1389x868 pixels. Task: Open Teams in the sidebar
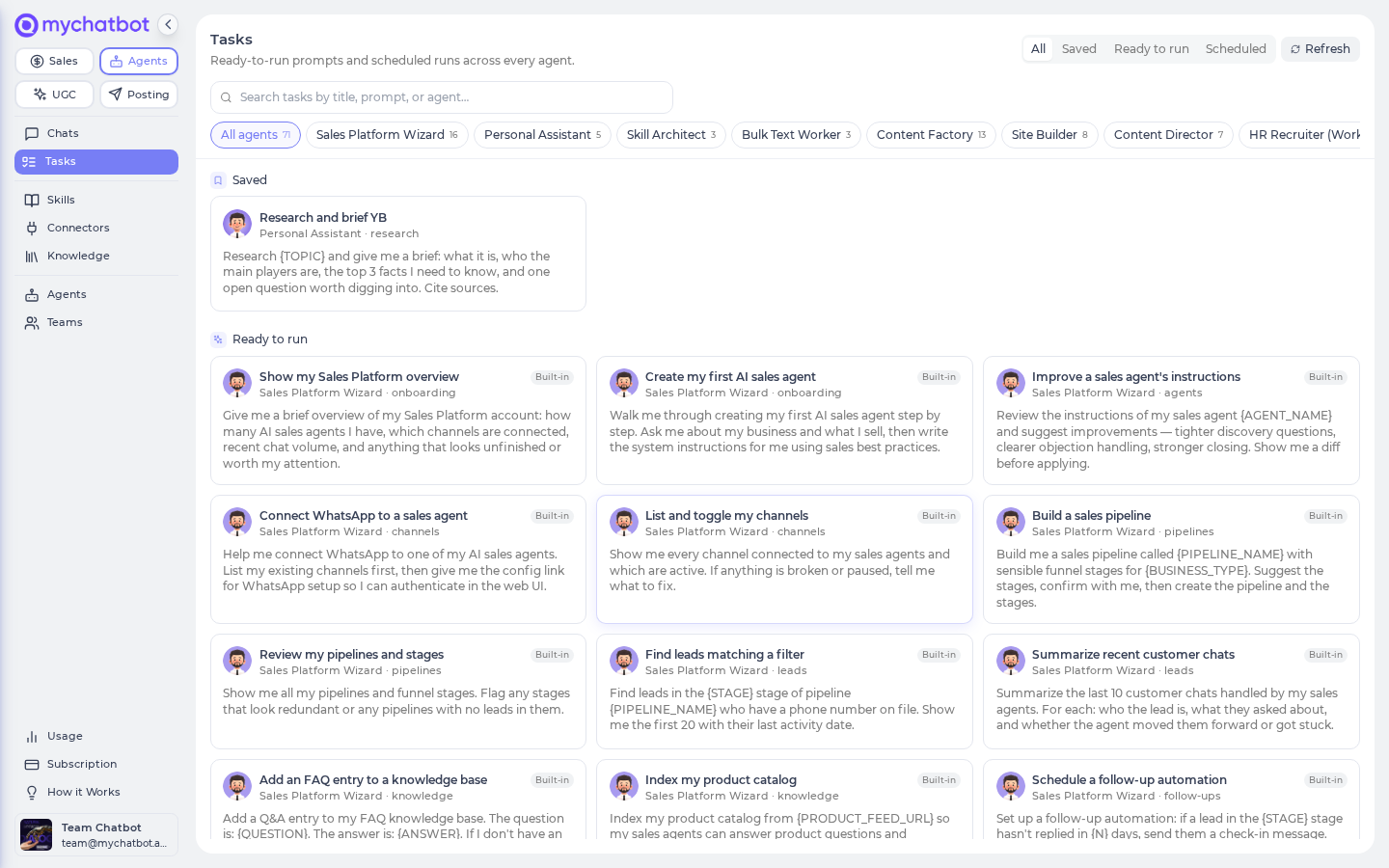click(96, 322)
